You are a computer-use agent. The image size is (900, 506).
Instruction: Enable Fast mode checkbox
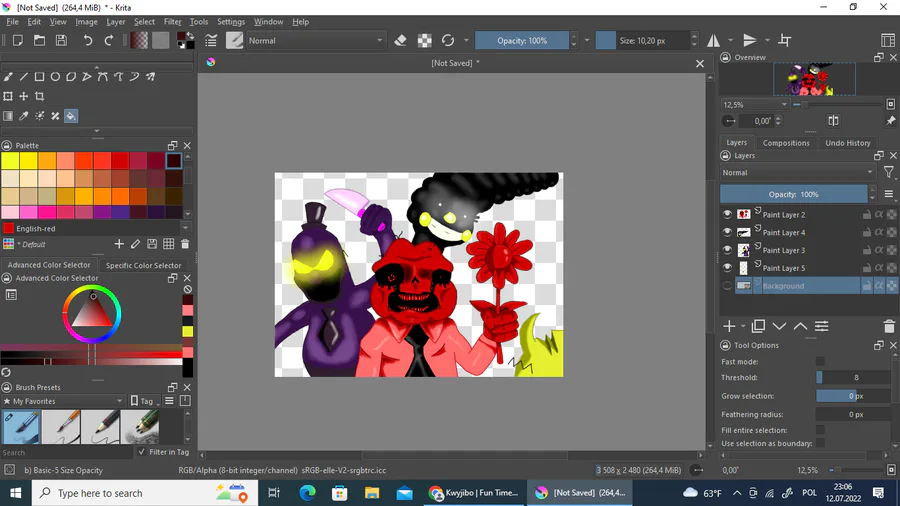point(820,361)
